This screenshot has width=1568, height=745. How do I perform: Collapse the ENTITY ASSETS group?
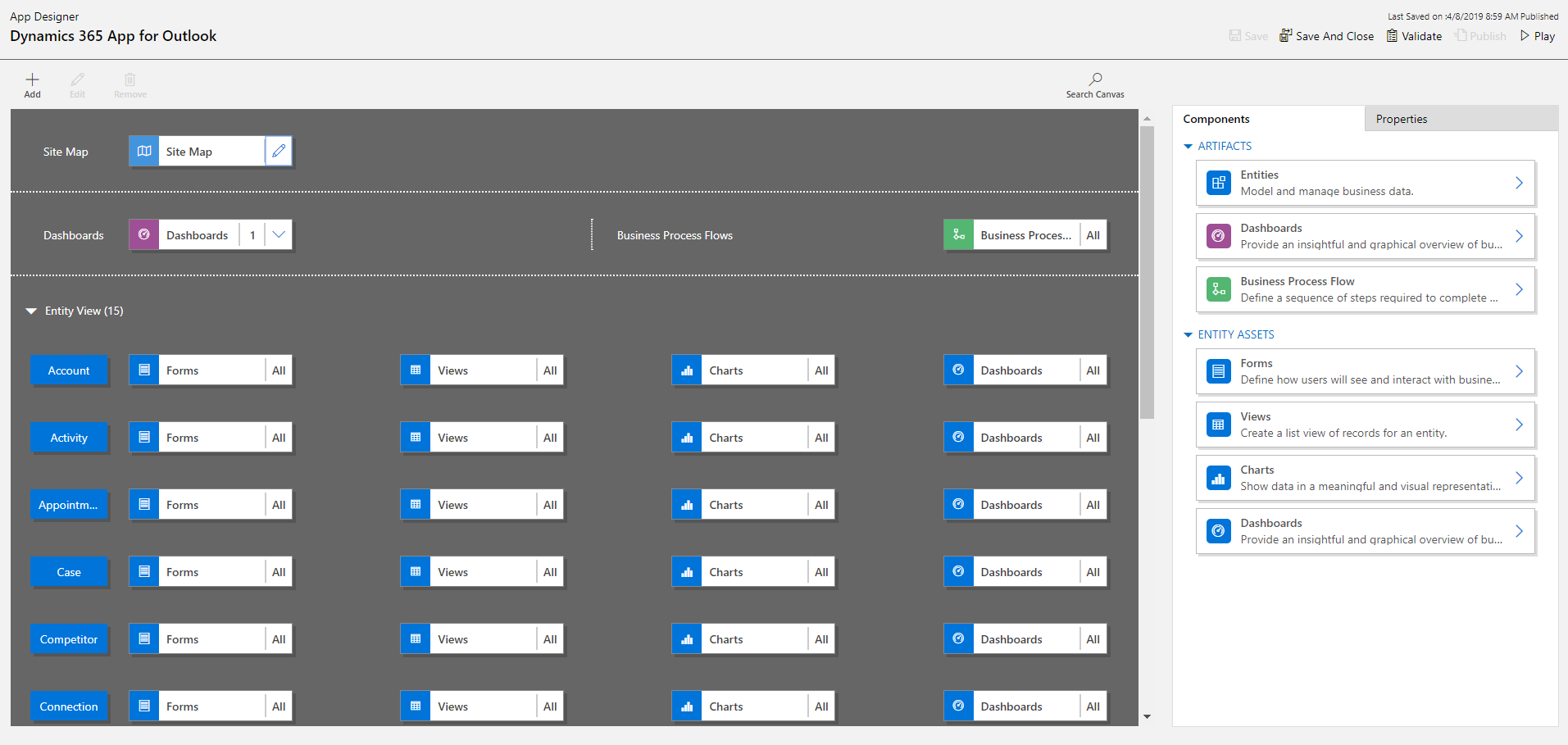click(x=1188, y=335)
